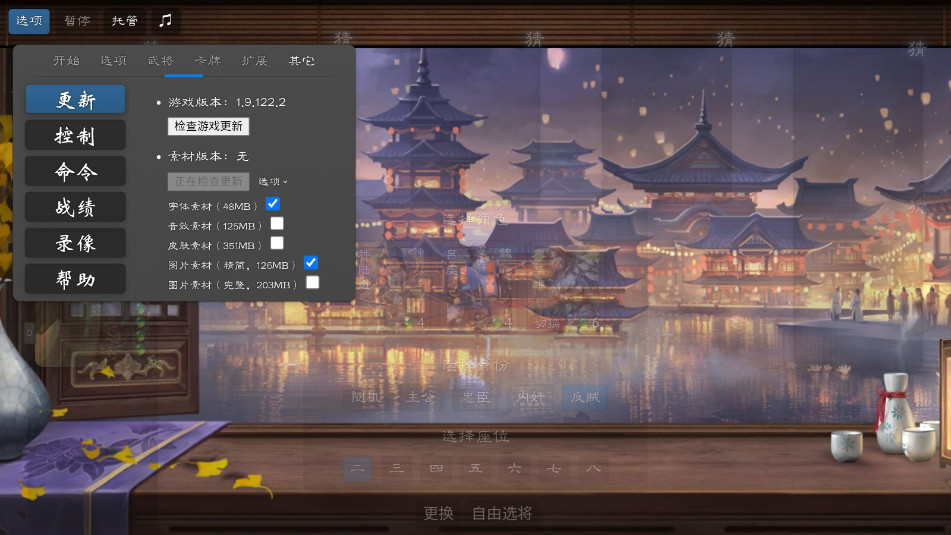Enable the 字体素材 (48MB) checkbox
This screenshot has height=535, width=951.
273,204
